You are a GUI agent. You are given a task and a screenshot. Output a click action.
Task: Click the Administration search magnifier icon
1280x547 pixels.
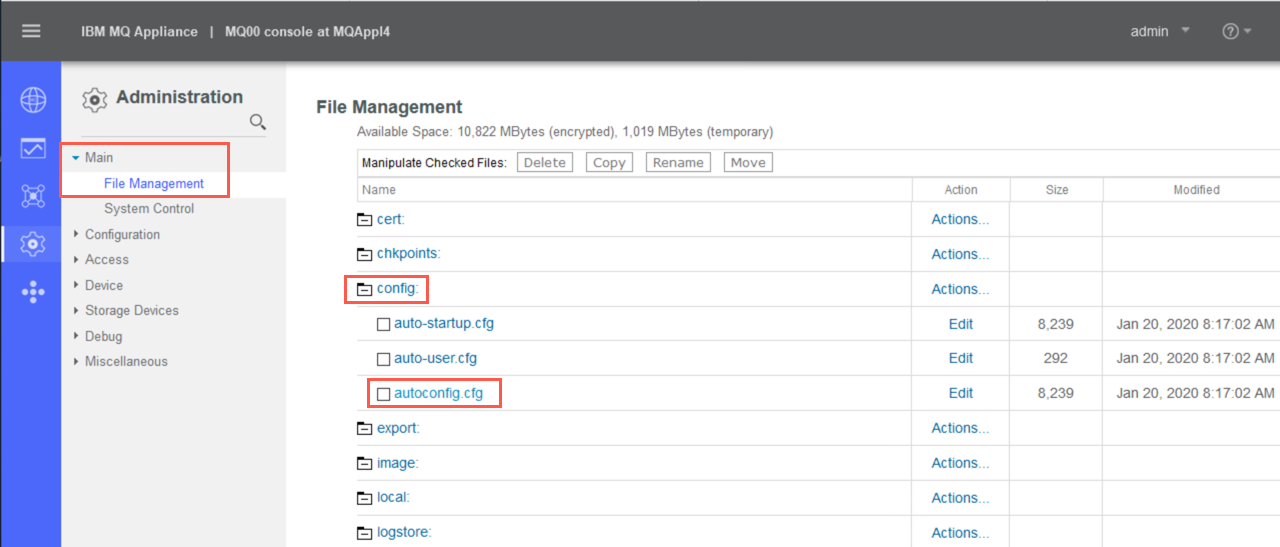tap(258, 122)
